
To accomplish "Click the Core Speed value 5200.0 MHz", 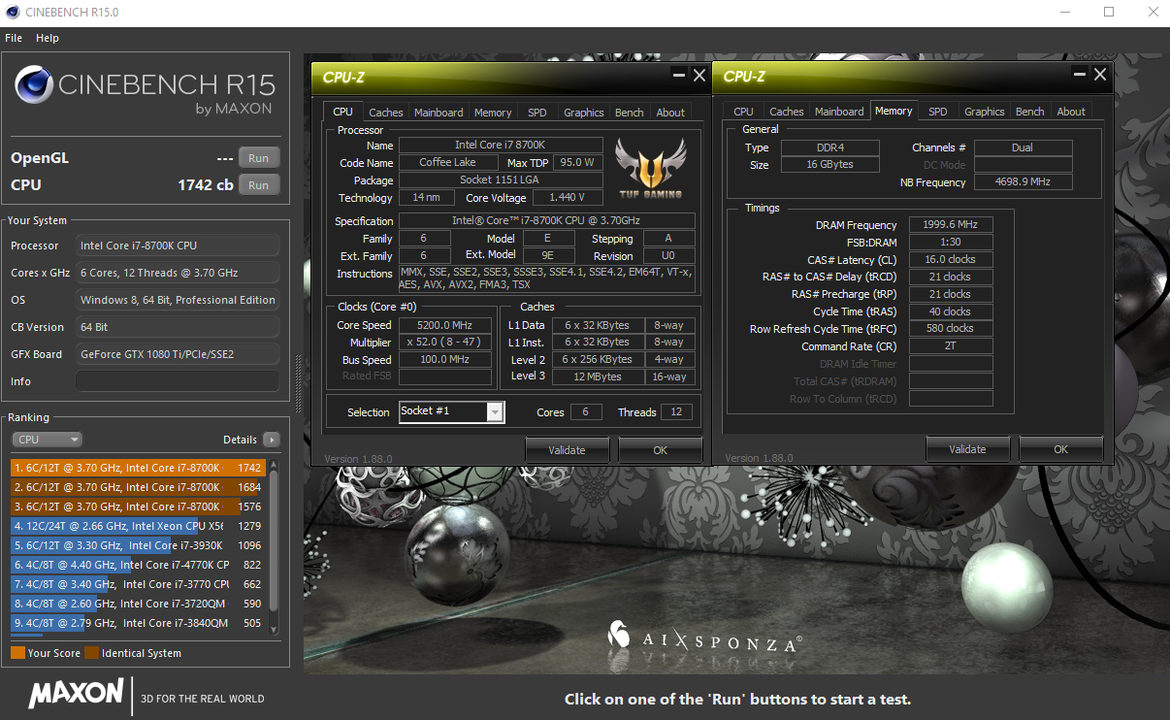I will (445, 325).
